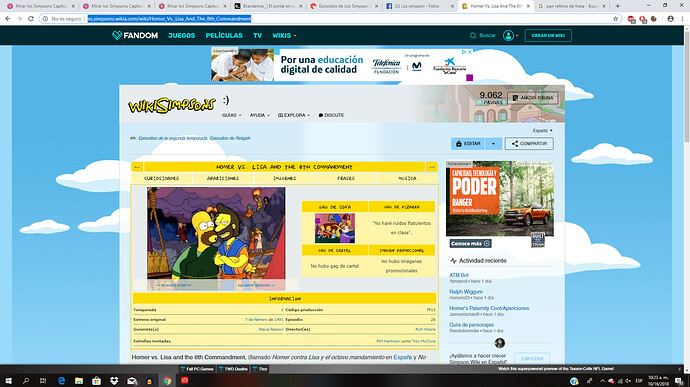Screen dimensions: 690x387
Task: Switch to the Facebook Los simpson tab
Action: (x=420, y=6)
